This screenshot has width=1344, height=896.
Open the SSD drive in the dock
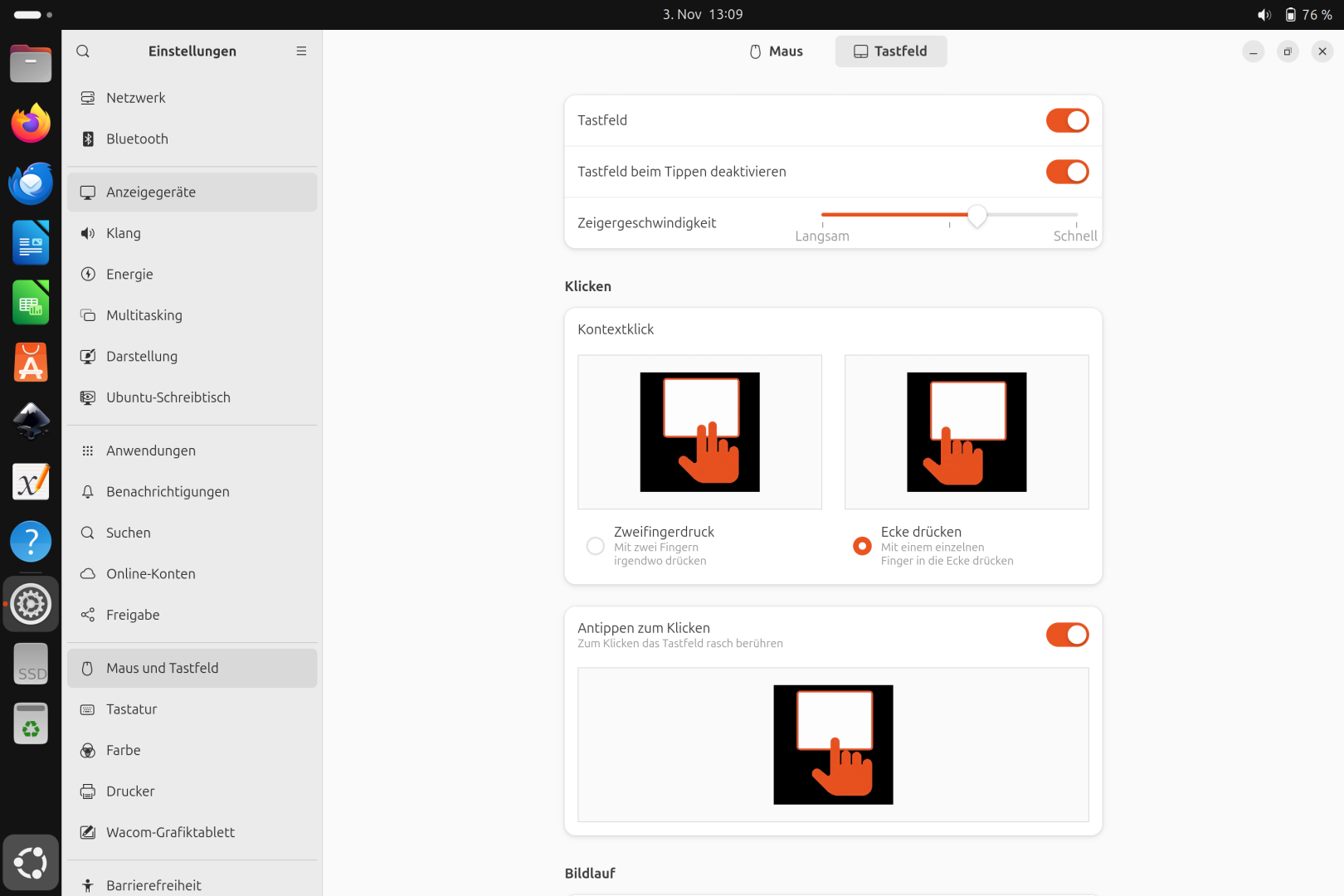[x=31, y=665]
